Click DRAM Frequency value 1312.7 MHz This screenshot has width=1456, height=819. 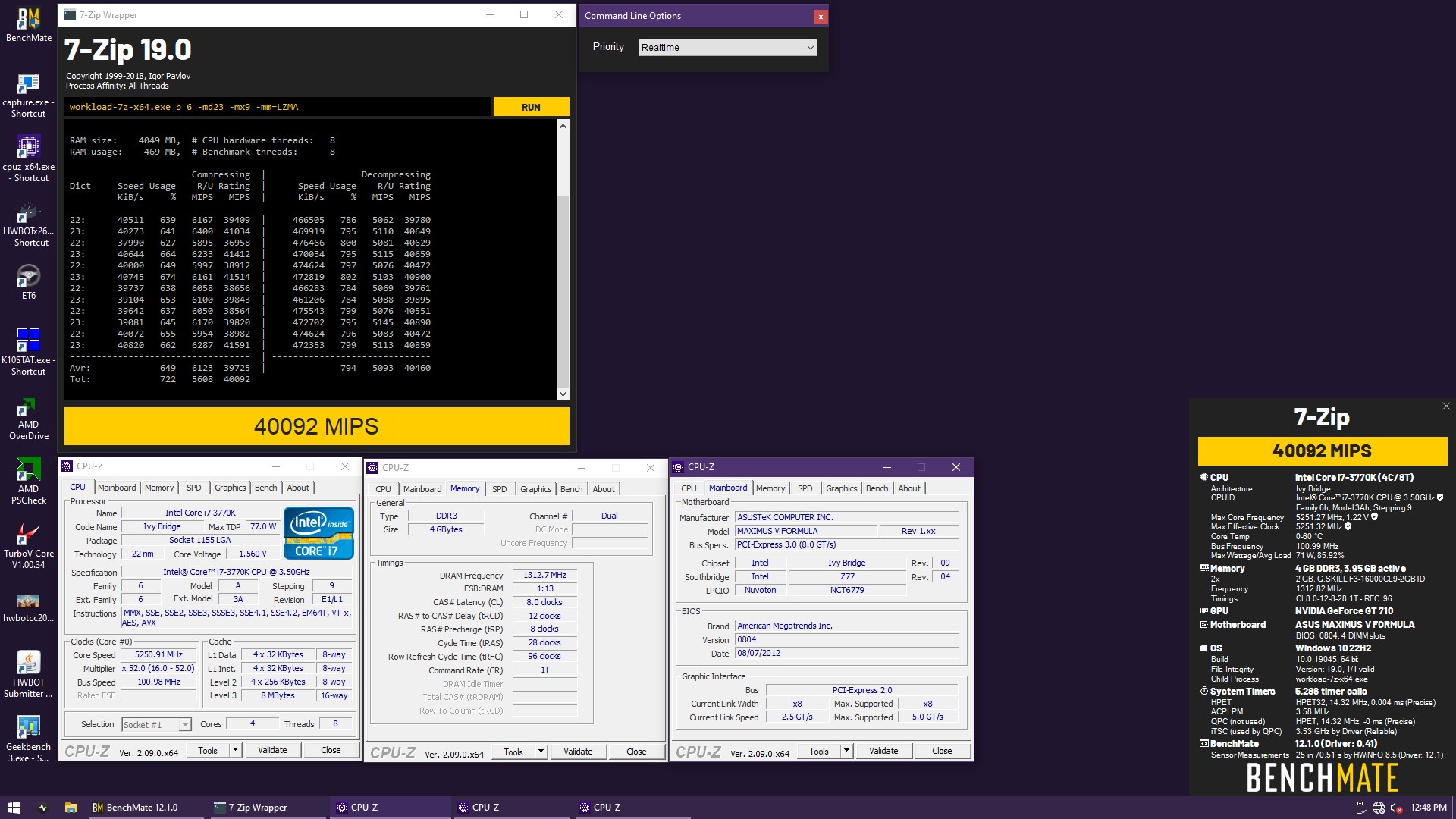point(544,576)
